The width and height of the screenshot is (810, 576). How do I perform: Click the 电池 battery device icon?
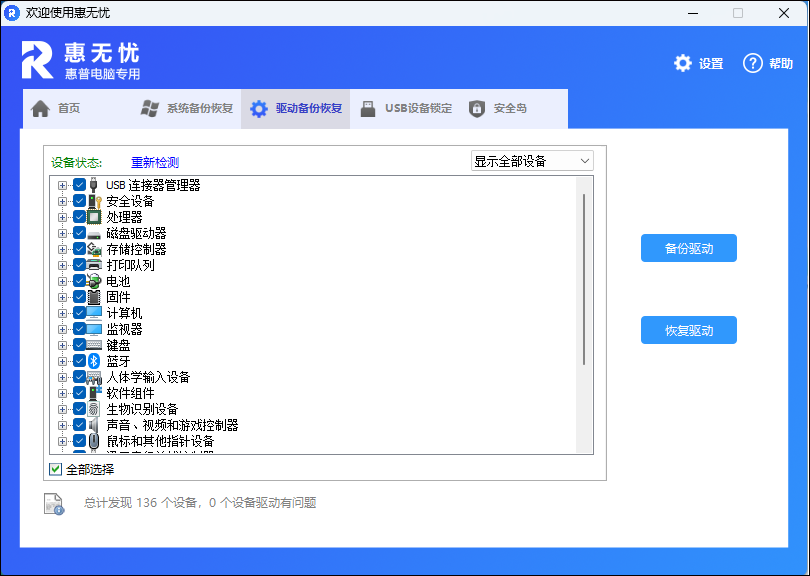(93, 280)
